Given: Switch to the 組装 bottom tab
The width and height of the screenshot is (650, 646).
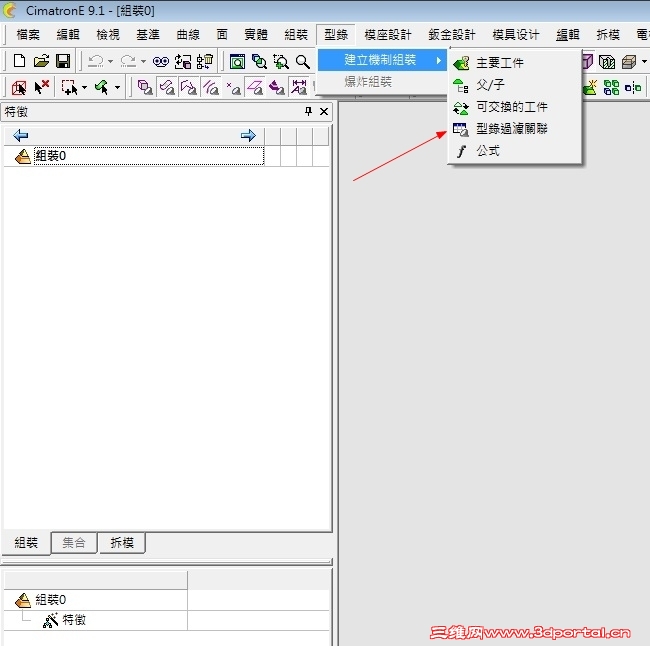Looking at the screenshot, I should [26, 542].
